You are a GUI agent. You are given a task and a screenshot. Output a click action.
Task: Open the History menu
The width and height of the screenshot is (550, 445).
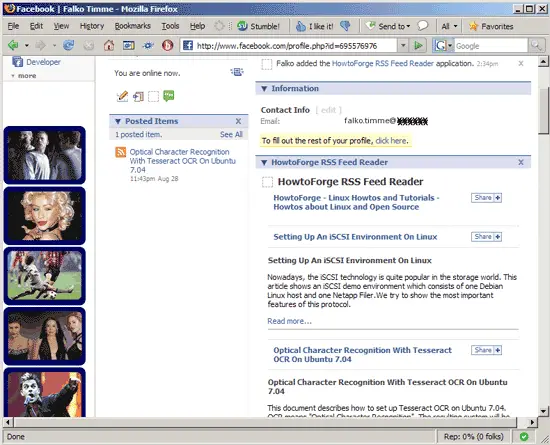(x=92, y=26)
